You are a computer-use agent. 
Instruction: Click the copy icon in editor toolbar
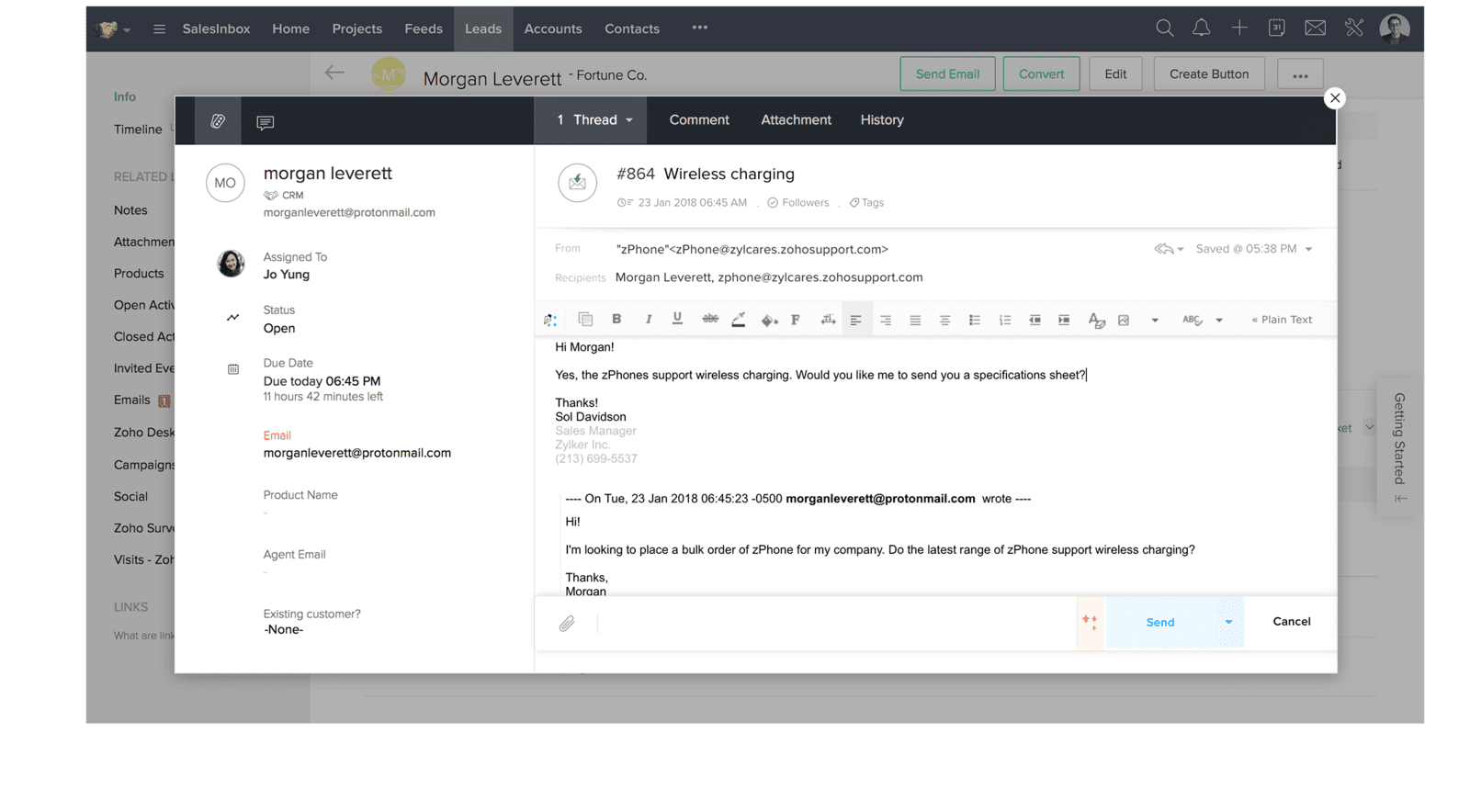tap(585, 319)
